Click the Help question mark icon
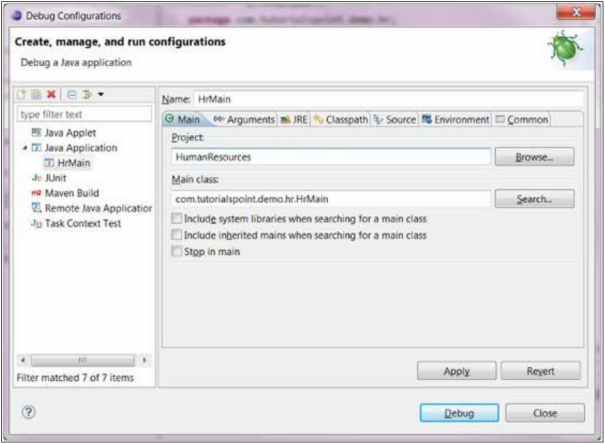Viewport: 605px width, 444px height. (x=29, y=412)
